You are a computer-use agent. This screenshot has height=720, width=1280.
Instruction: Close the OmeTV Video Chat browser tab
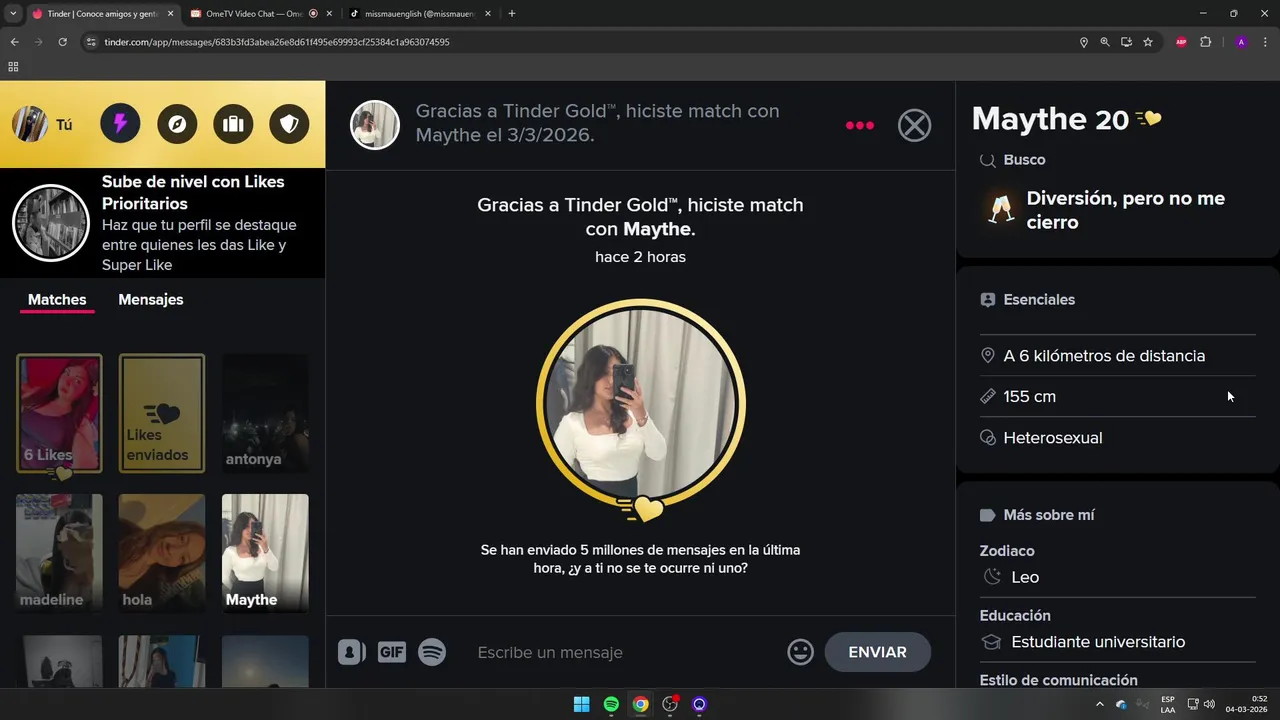(329, 14)
